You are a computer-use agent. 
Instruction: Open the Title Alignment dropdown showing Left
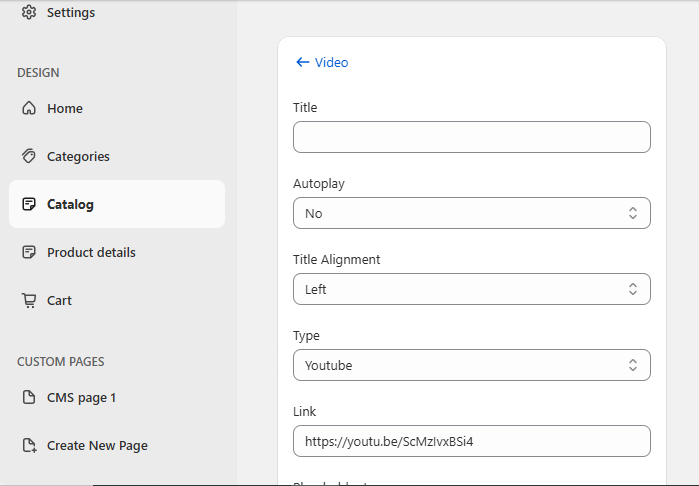coord(472,289)
